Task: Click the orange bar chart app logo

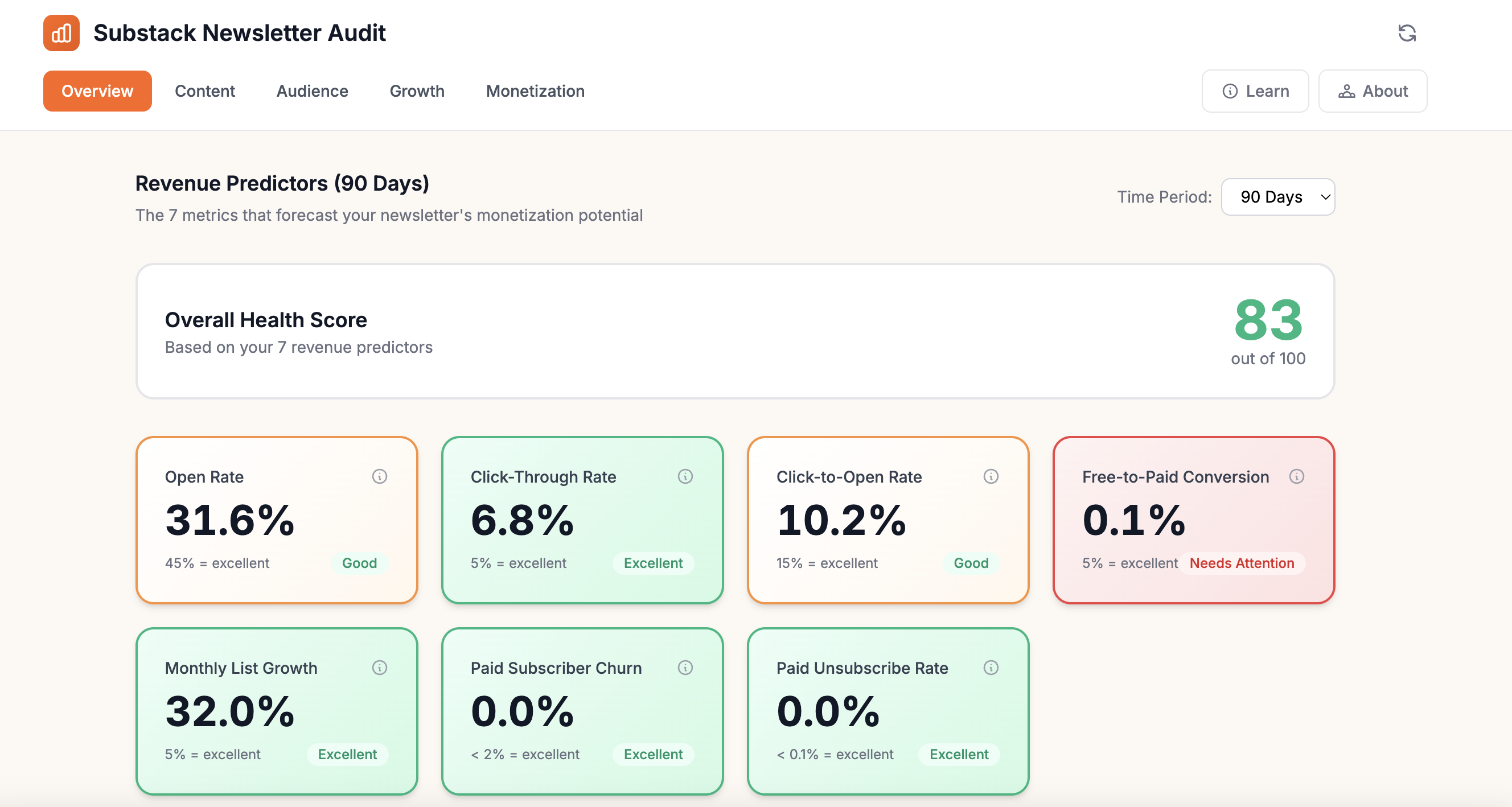Action: tap(61, 33)
